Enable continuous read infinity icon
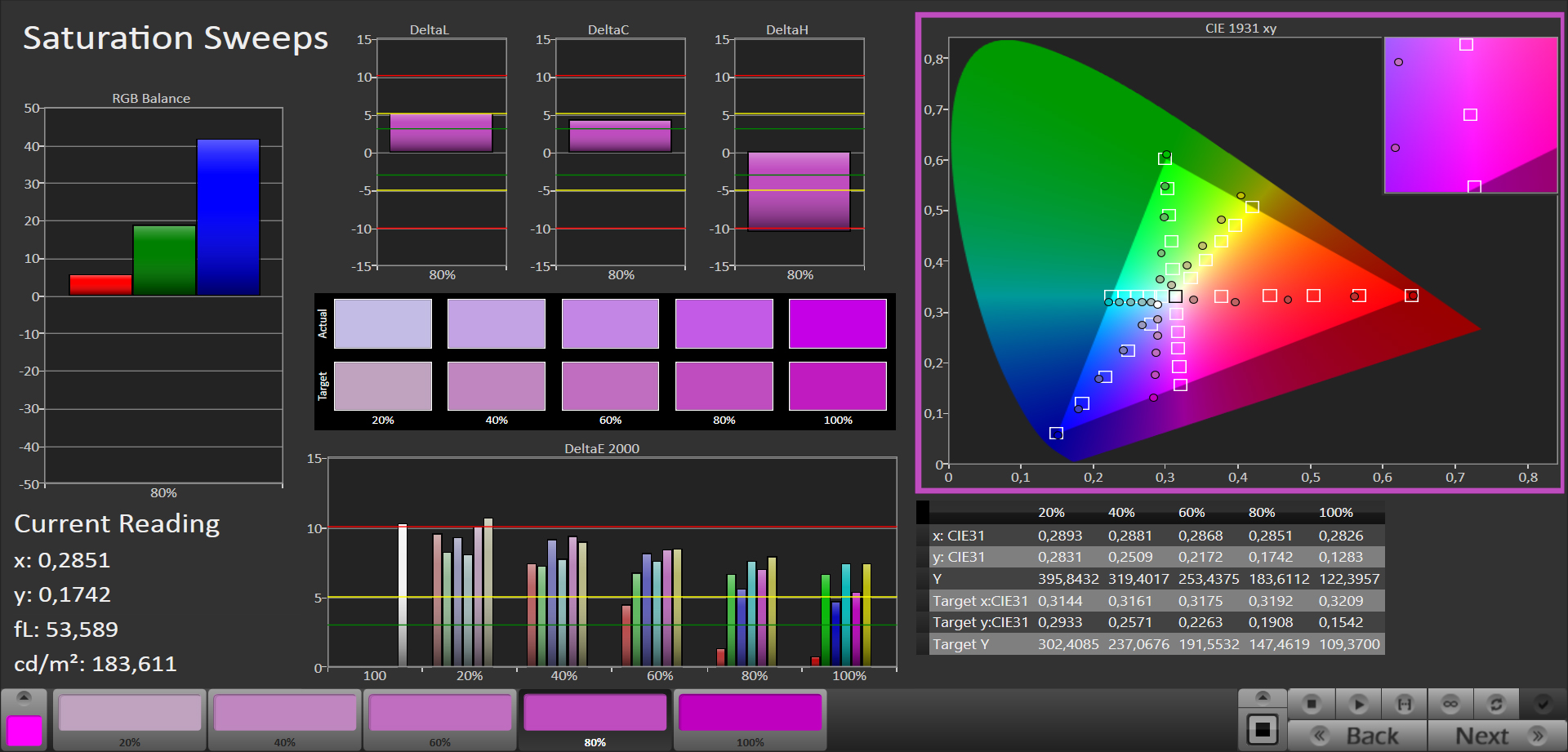 (x=1450, y=703)
